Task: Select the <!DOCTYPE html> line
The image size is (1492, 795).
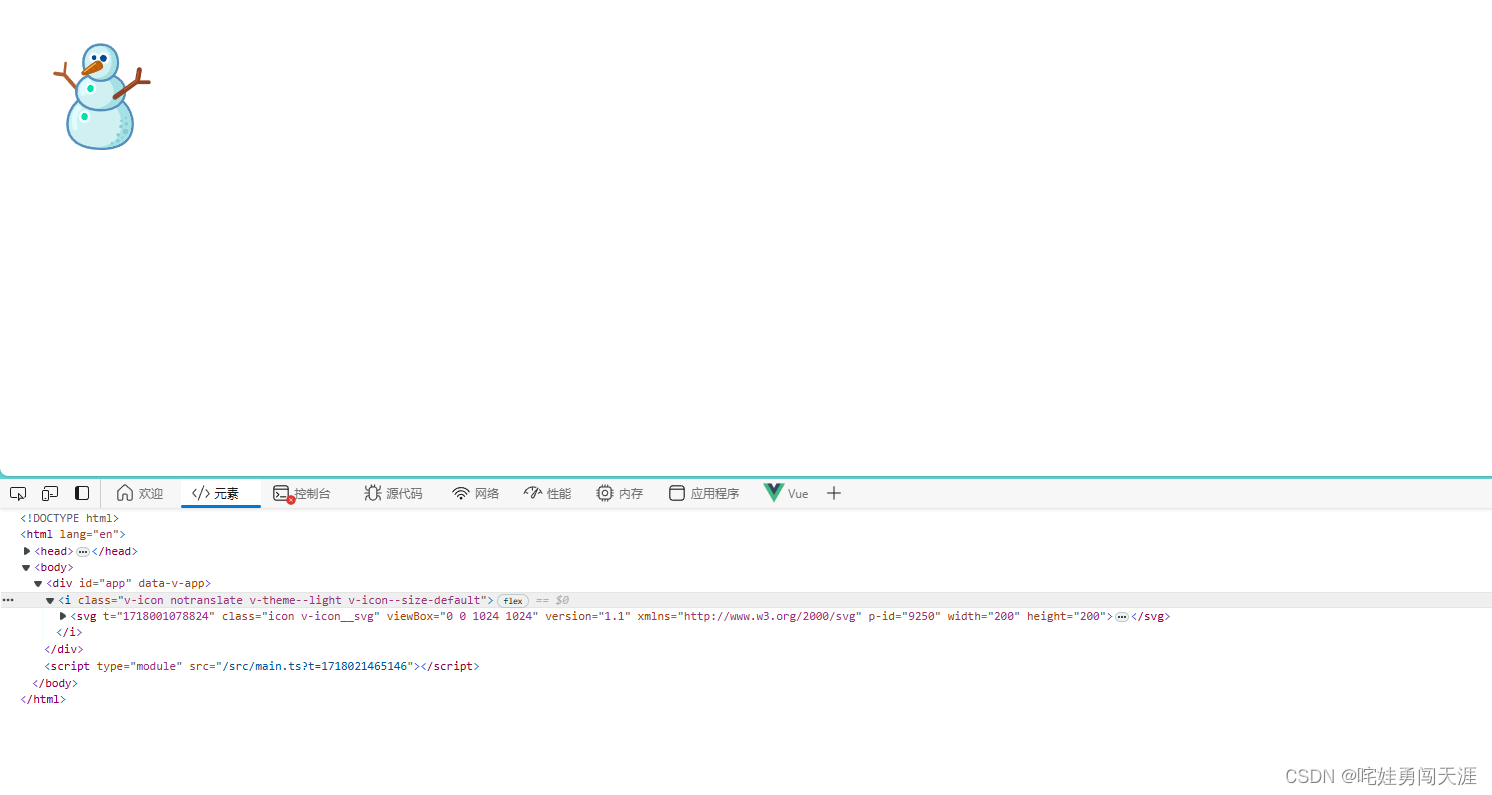Action: (x=70, y=518)
